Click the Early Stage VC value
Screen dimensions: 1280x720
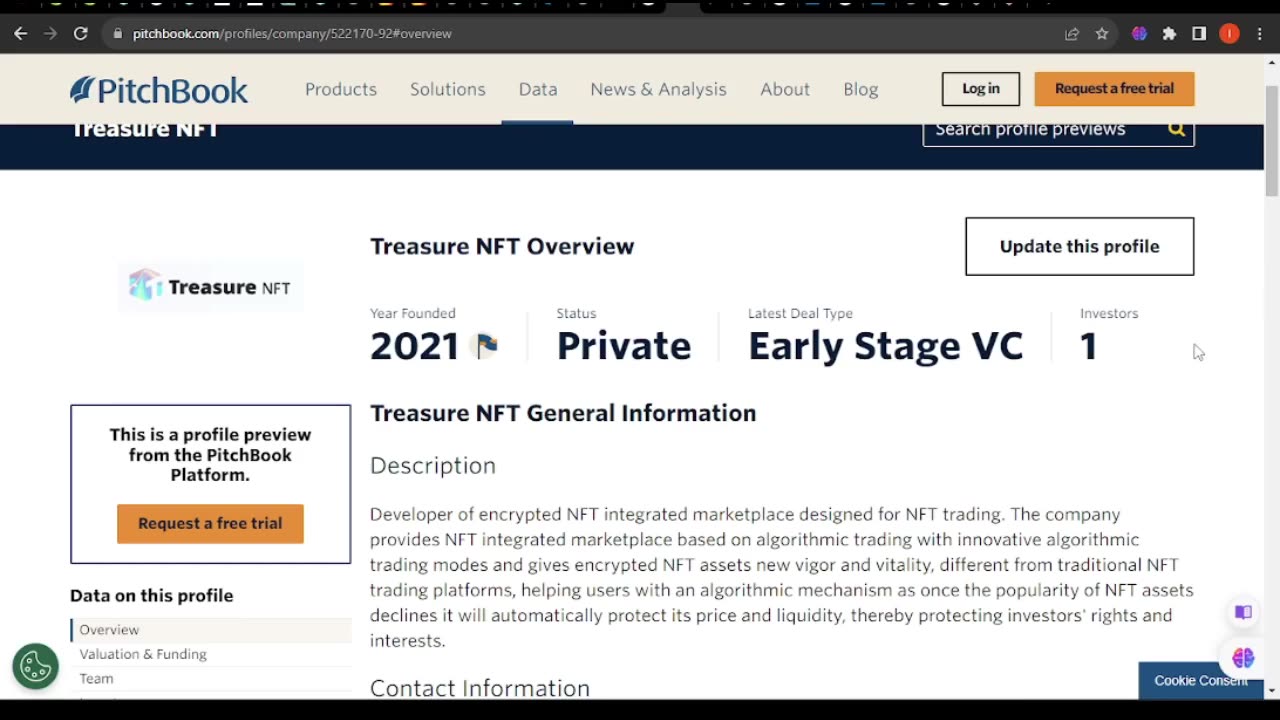[x=885, y=346]
